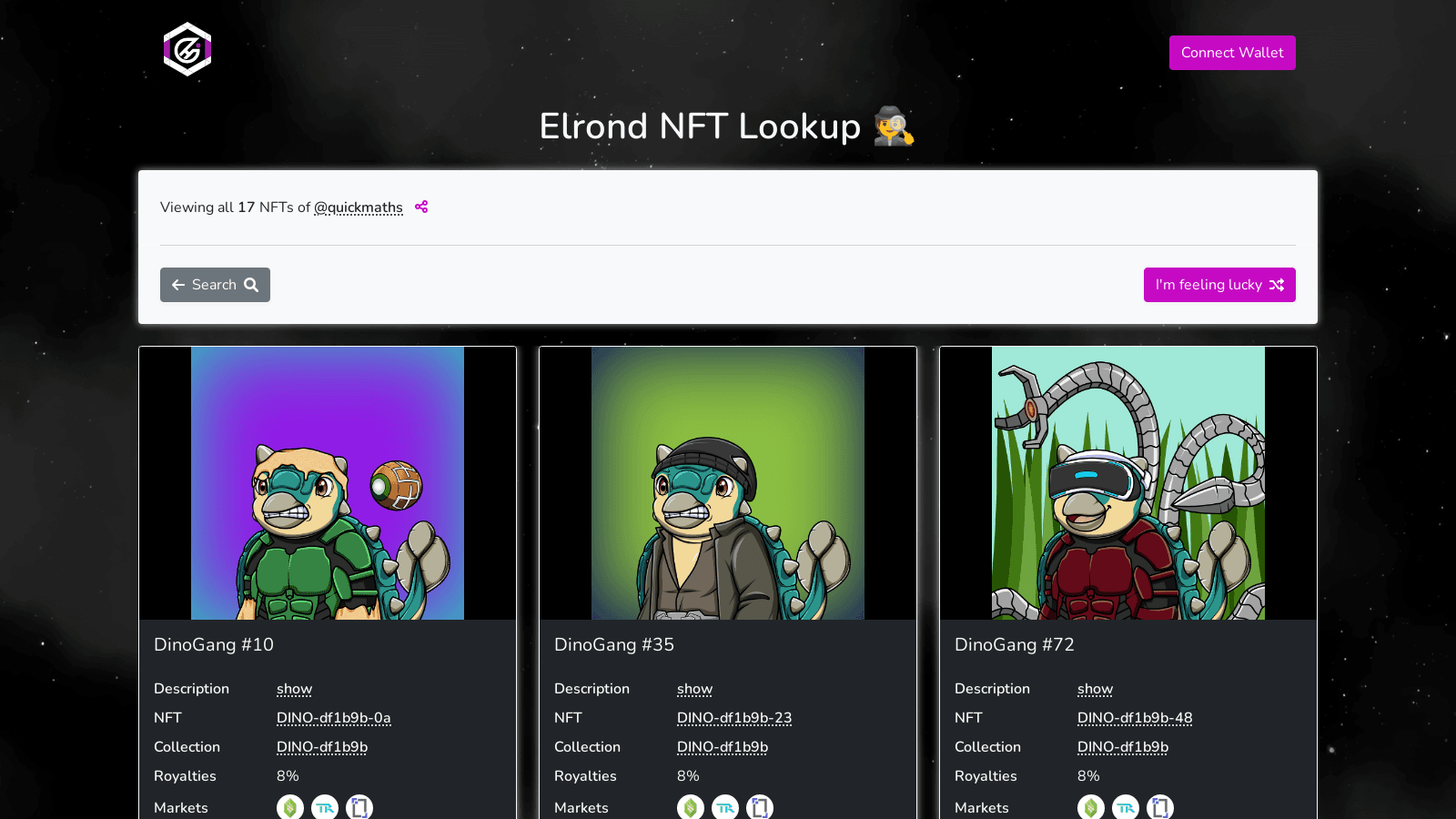Click TR market icon for DinoGang #72

click(x=1126, y=807)
